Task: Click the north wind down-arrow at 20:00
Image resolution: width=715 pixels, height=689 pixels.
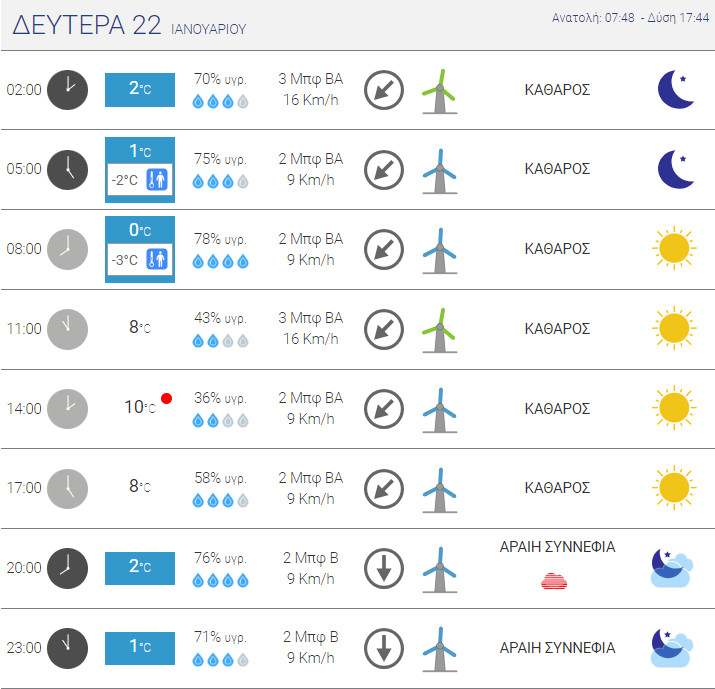Action: 383,568
